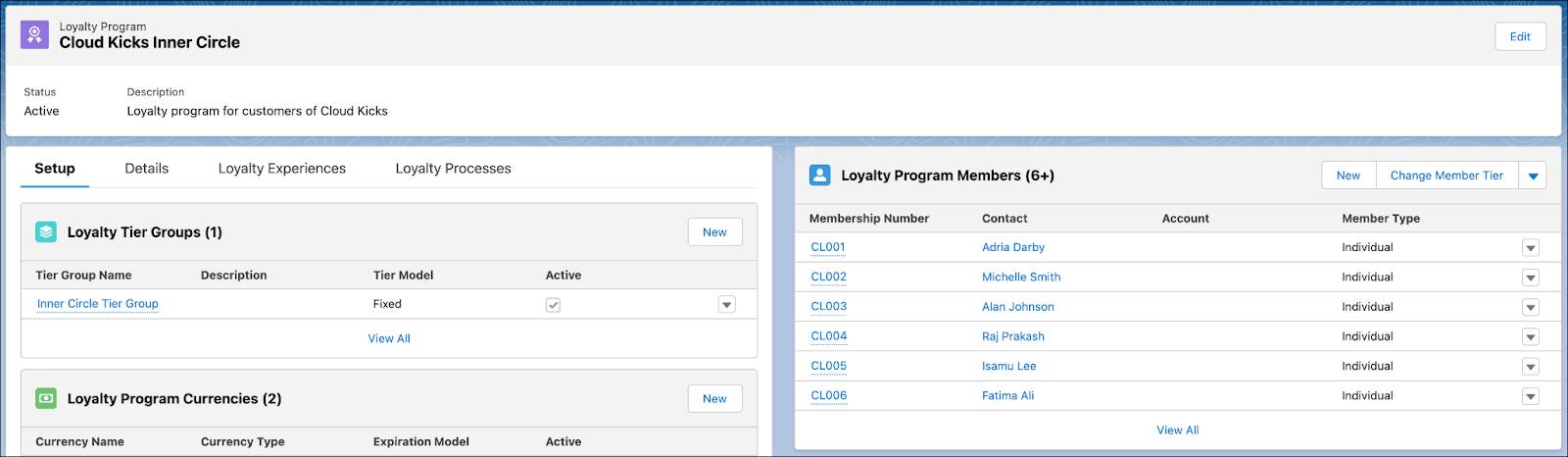1568x457 pixels.
Task: Open contact Raj Prakash
Action: tap(1013, 335)
